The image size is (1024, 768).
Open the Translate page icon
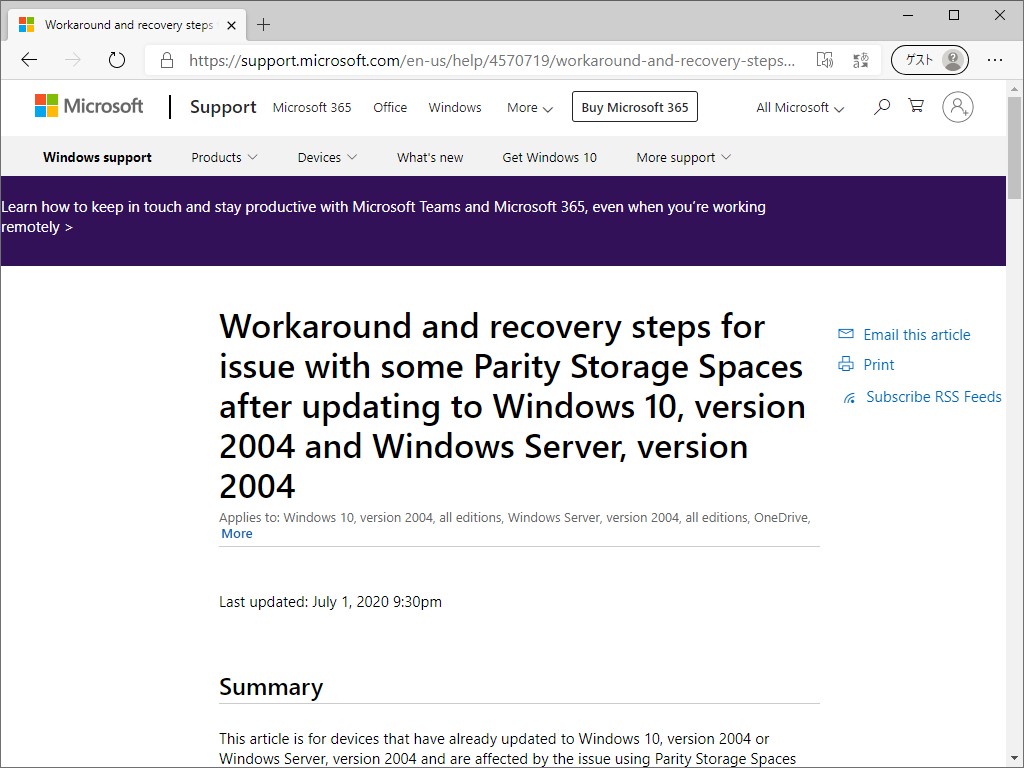pyautogui.click(x=860, y=60)
